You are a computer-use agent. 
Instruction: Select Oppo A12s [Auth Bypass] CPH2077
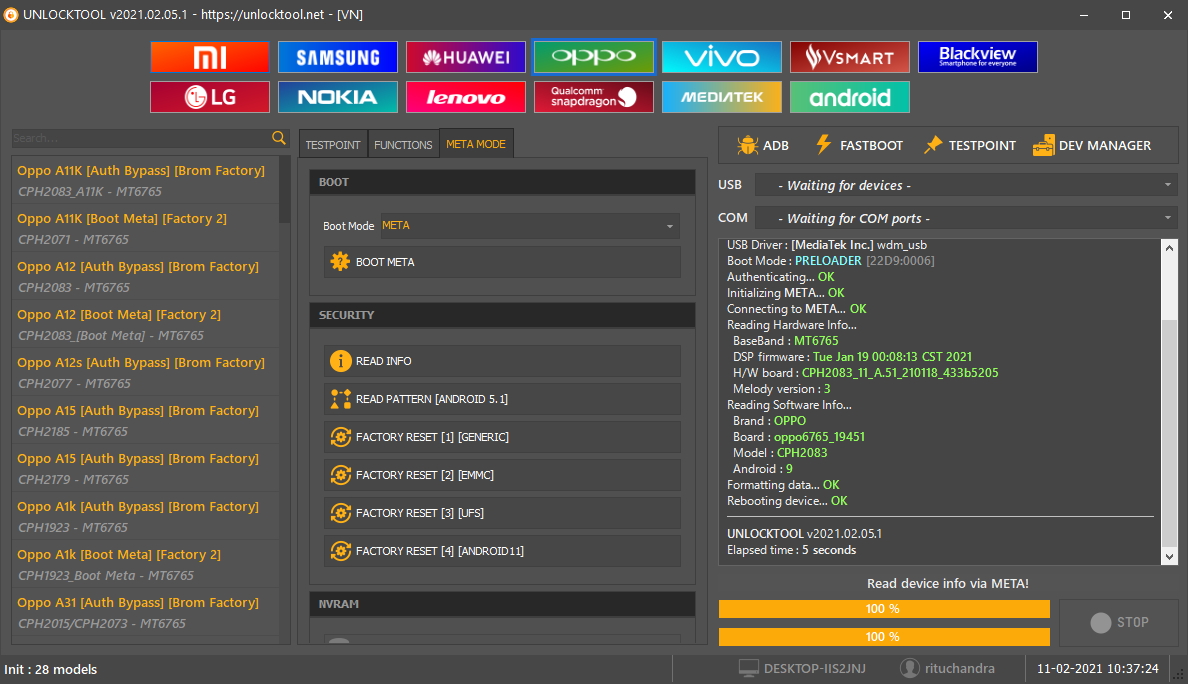[145, 373]
